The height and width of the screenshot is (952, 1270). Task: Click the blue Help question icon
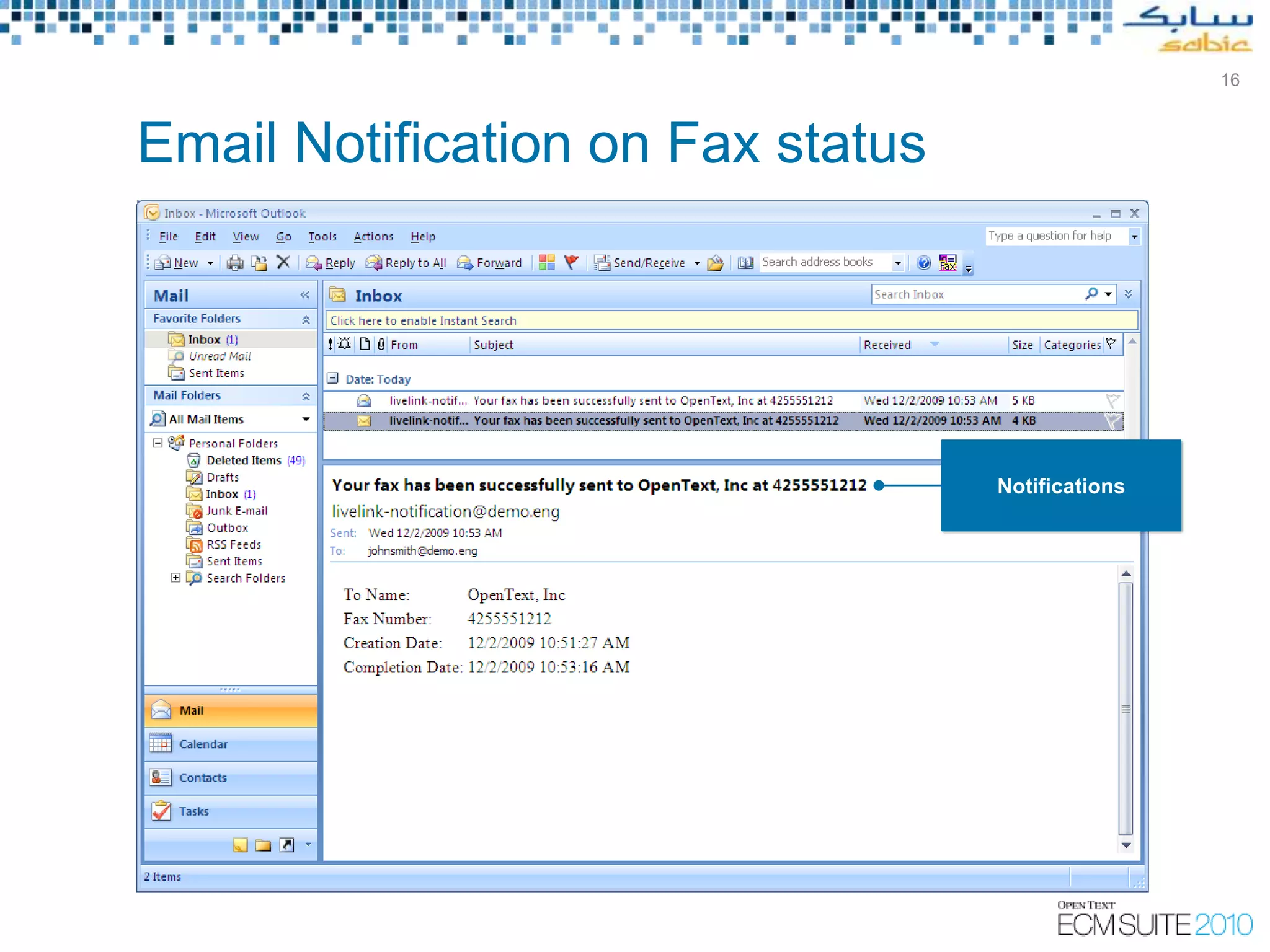click(923, 263)
